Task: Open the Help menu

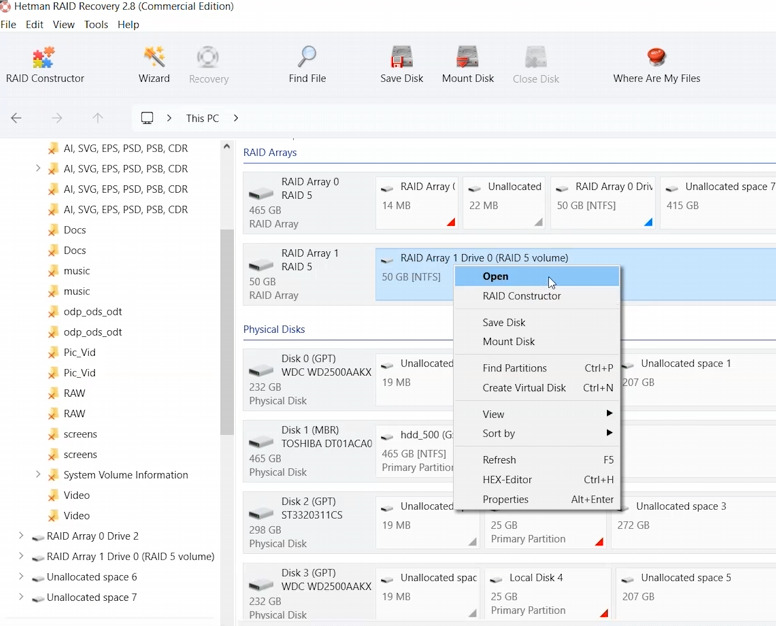Action: tap(128, 24)
